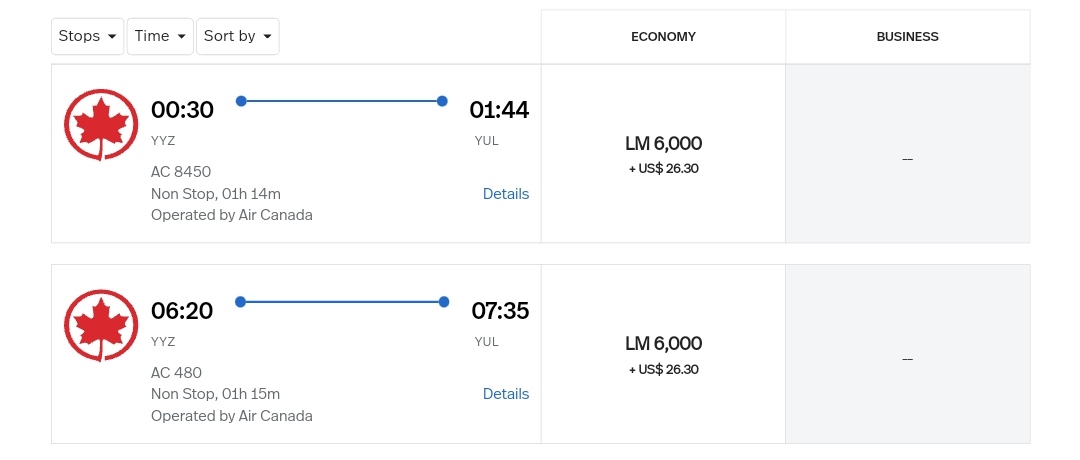
Task: Click the arrival dot on 01:44 route line
Action: click(x=443, y=101)
